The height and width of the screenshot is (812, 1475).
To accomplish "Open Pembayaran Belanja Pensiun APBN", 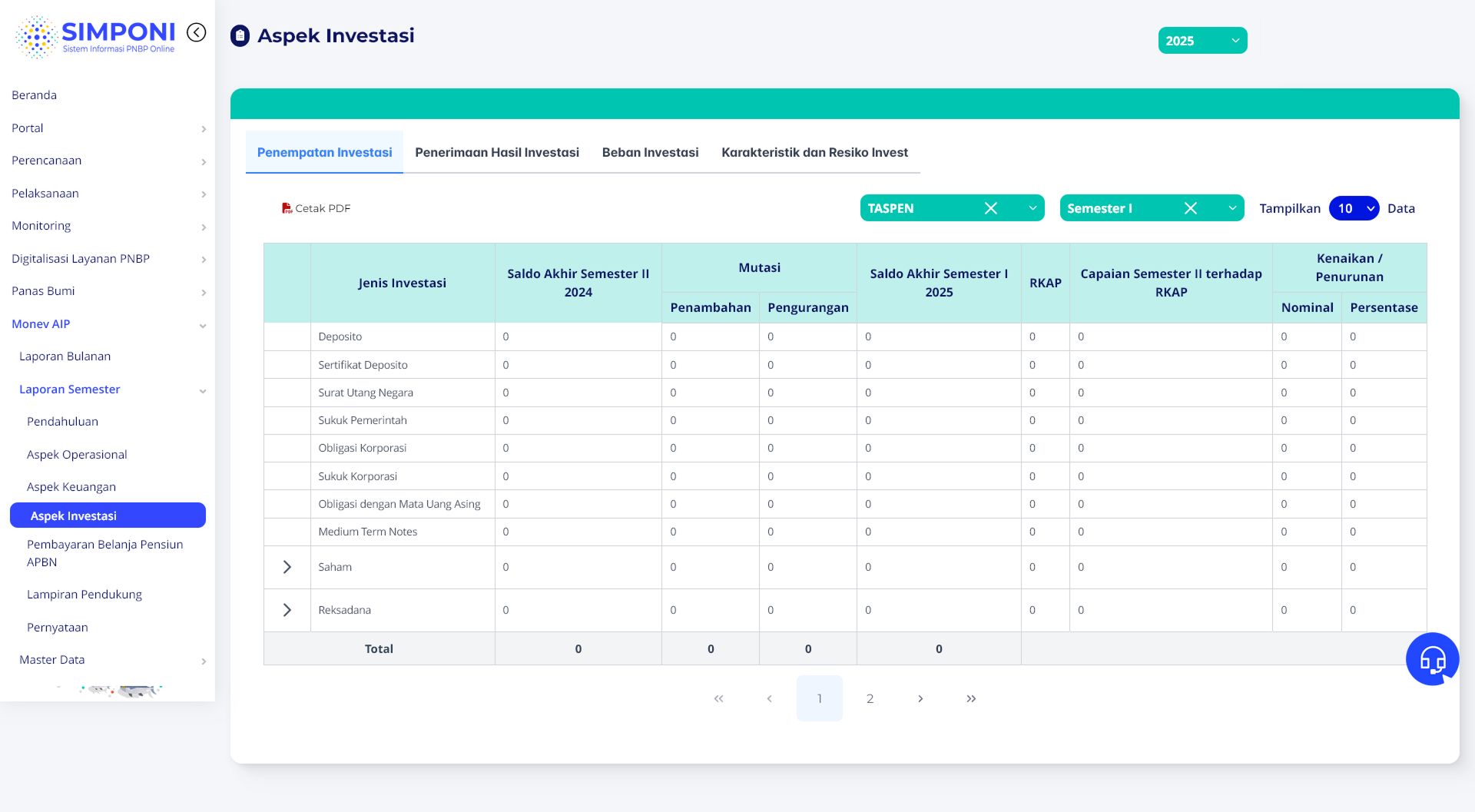I will 105,553.
